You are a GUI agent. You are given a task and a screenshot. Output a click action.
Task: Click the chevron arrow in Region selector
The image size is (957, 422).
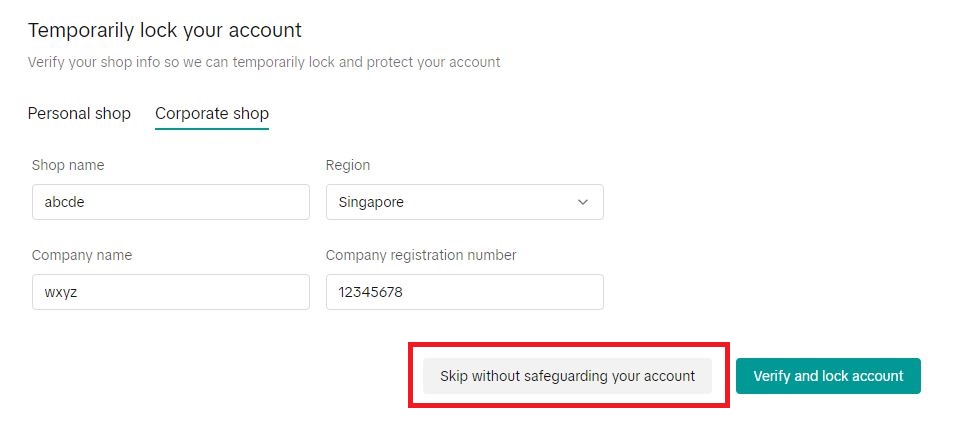point(583,202)
